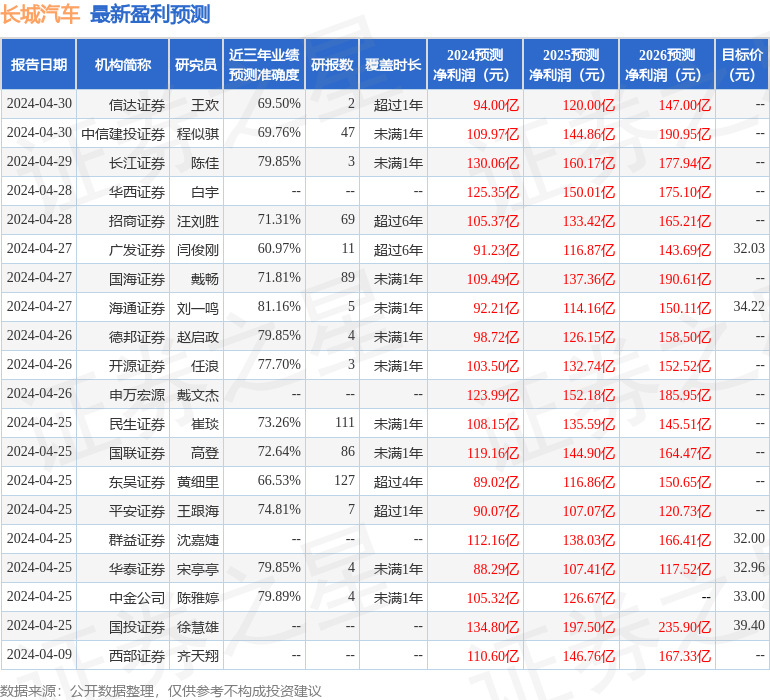770x700 pixels.
Task: Click target price 39.40
Action: point(749,625)
